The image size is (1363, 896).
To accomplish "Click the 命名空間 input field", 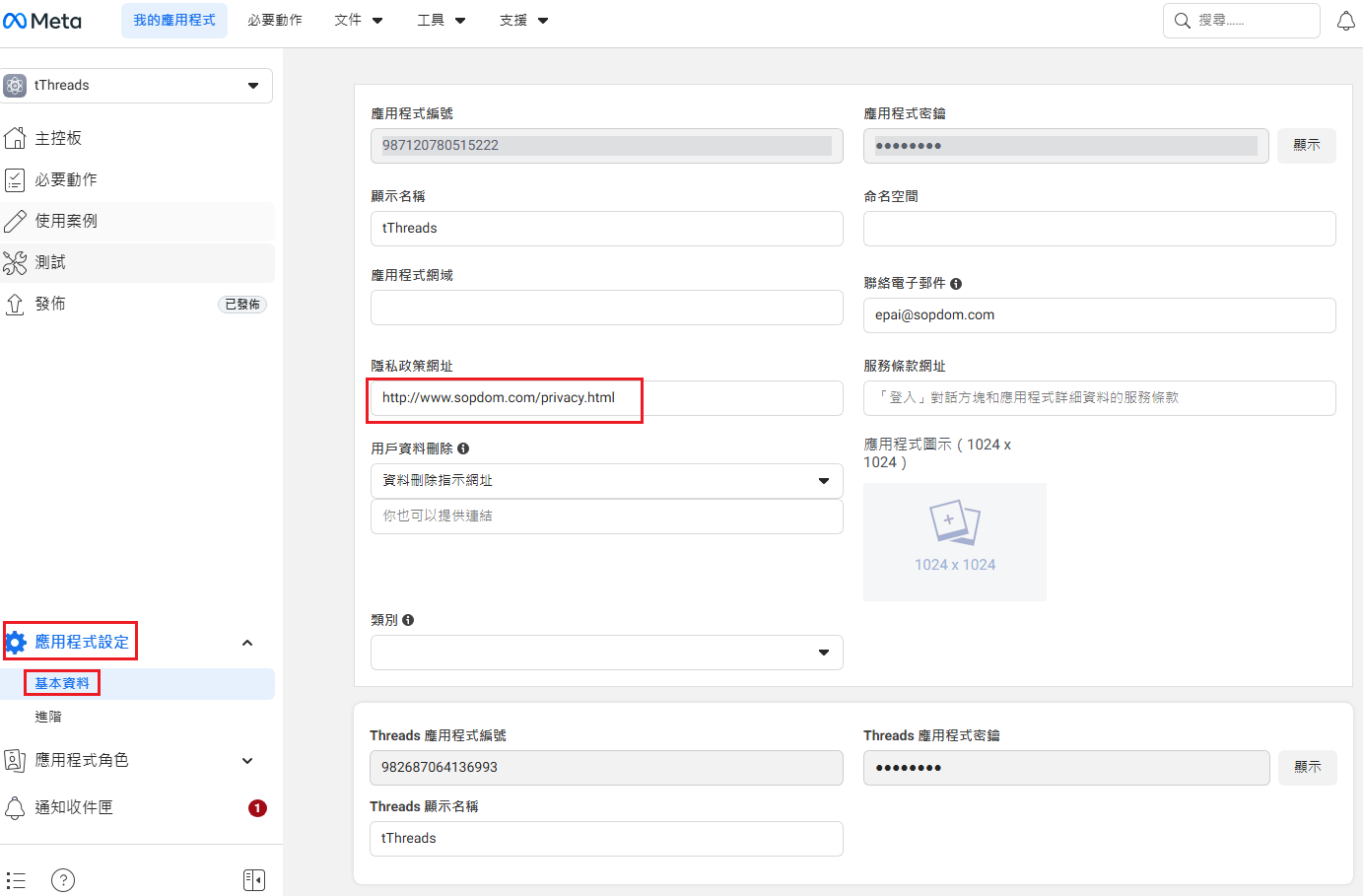I will (1100, 229).
